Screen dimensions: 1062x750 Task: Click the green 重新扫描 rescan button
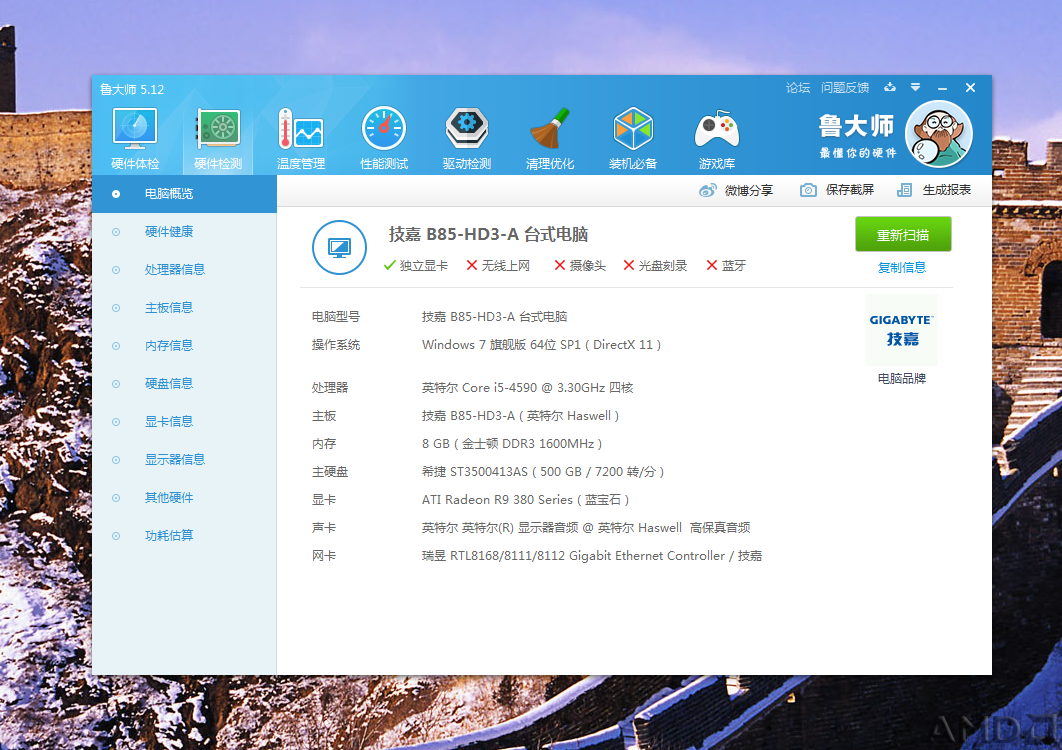point(903,234)
